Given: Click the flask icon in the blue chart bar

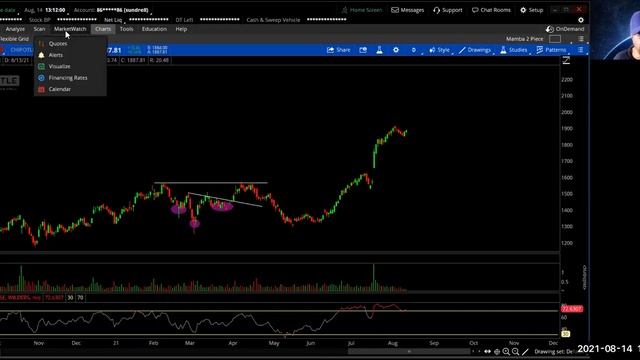Looking at the screenshot, I should coord(379,50).
